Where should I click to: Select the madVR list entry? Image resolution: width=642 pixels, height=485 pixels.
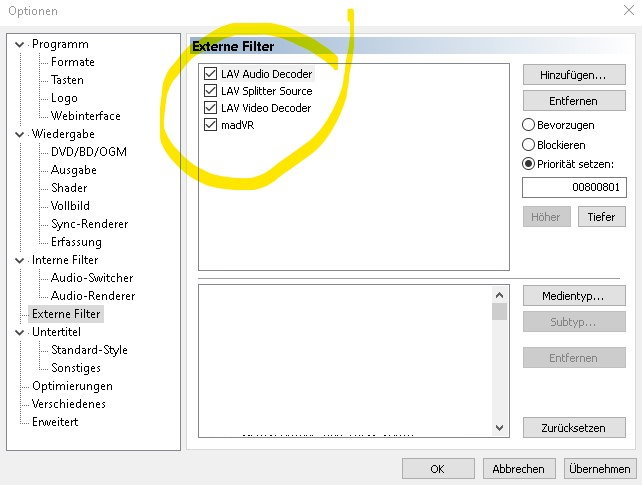237,125
